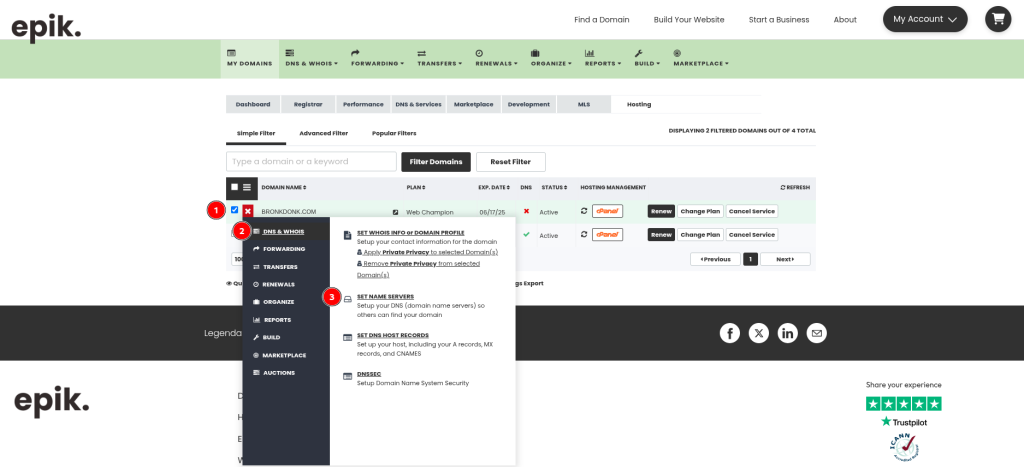Sort by the EXP. DATE column header
1024x467 pixels.
point(494,187)
